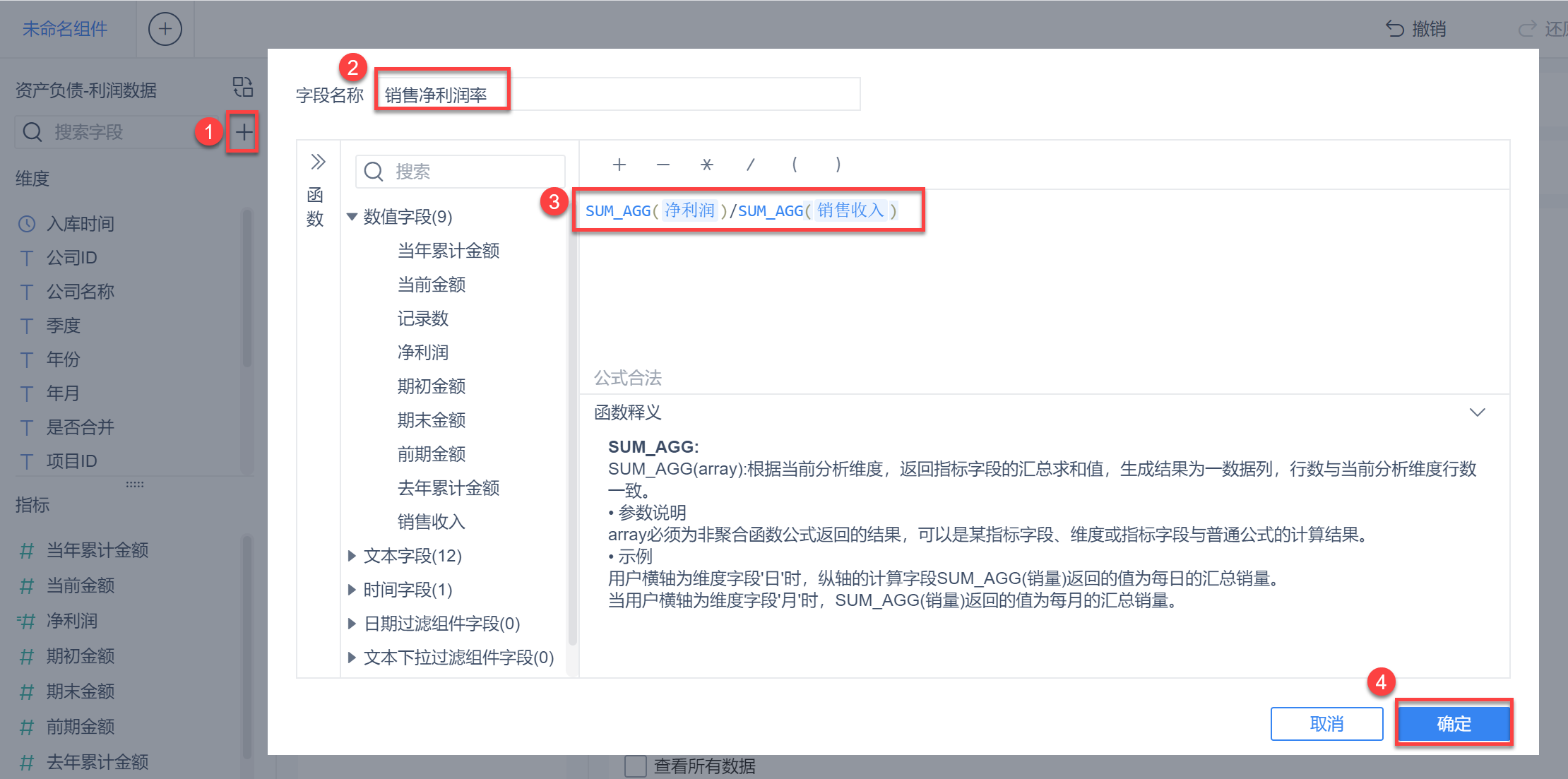Select the division operator in the formula toolbar
Screen dimensions: 1568x779
750,165
